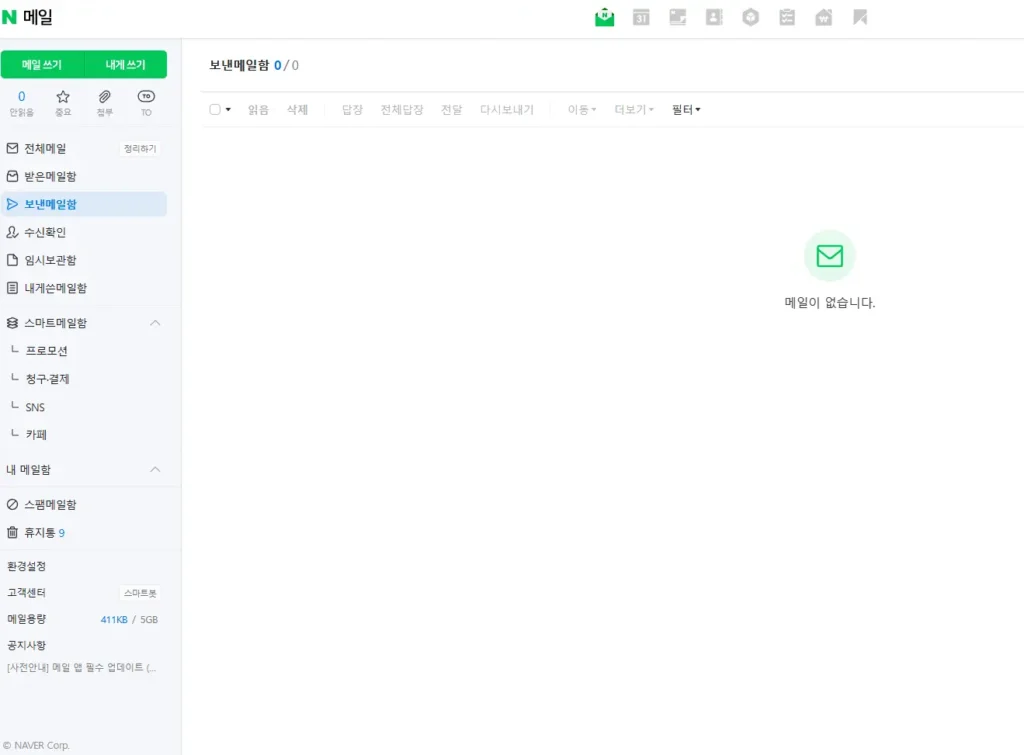Open the 받은메일함 inbox folder
This screenshot has width=1024, height=755.
click(x=49, y=176)
